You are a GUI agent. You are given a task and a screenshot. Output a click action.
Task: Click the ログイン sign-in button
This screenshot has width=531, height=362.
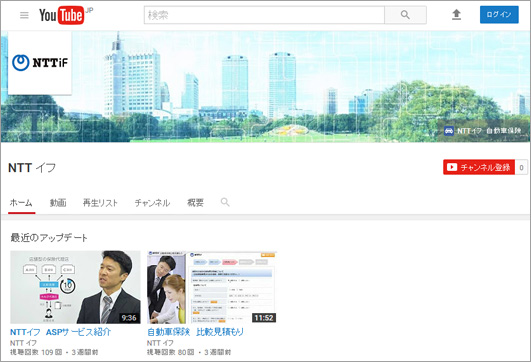click(x=499, y=15)
